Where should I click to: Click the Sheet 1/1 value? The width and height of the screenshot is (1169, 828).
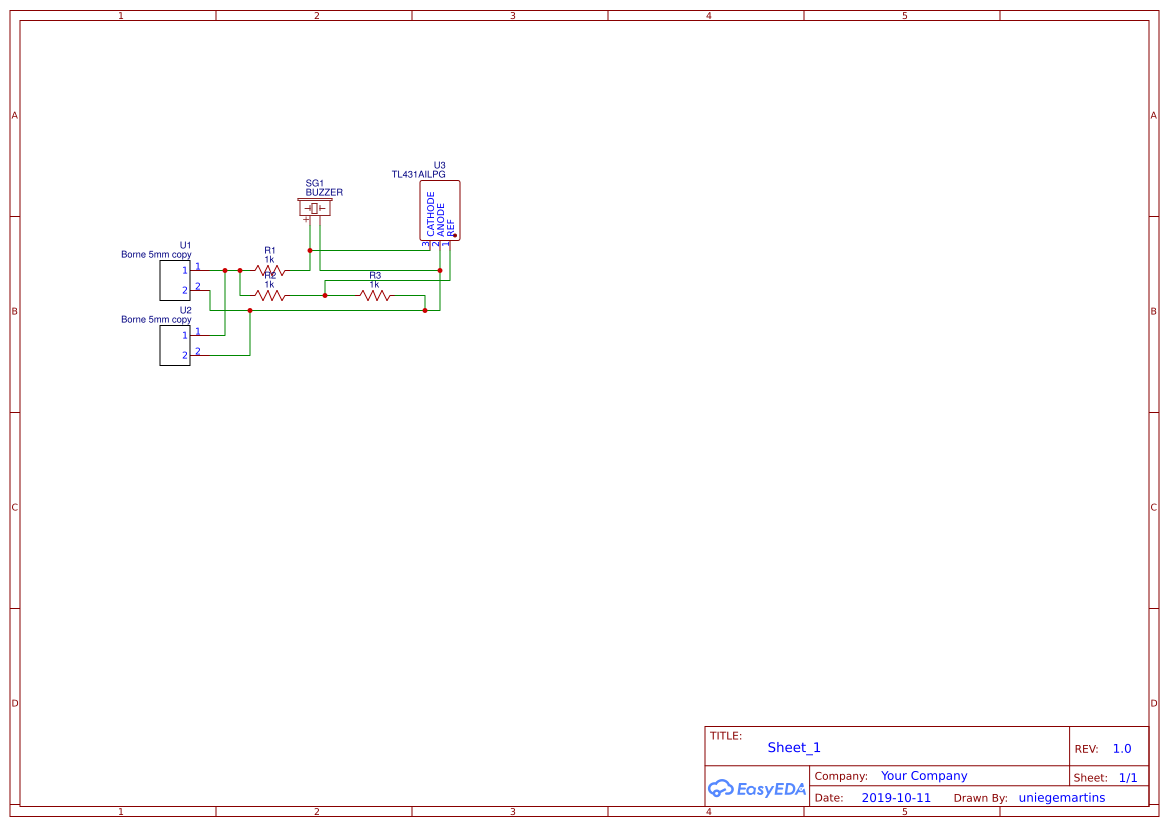(x=1129, y=777)
